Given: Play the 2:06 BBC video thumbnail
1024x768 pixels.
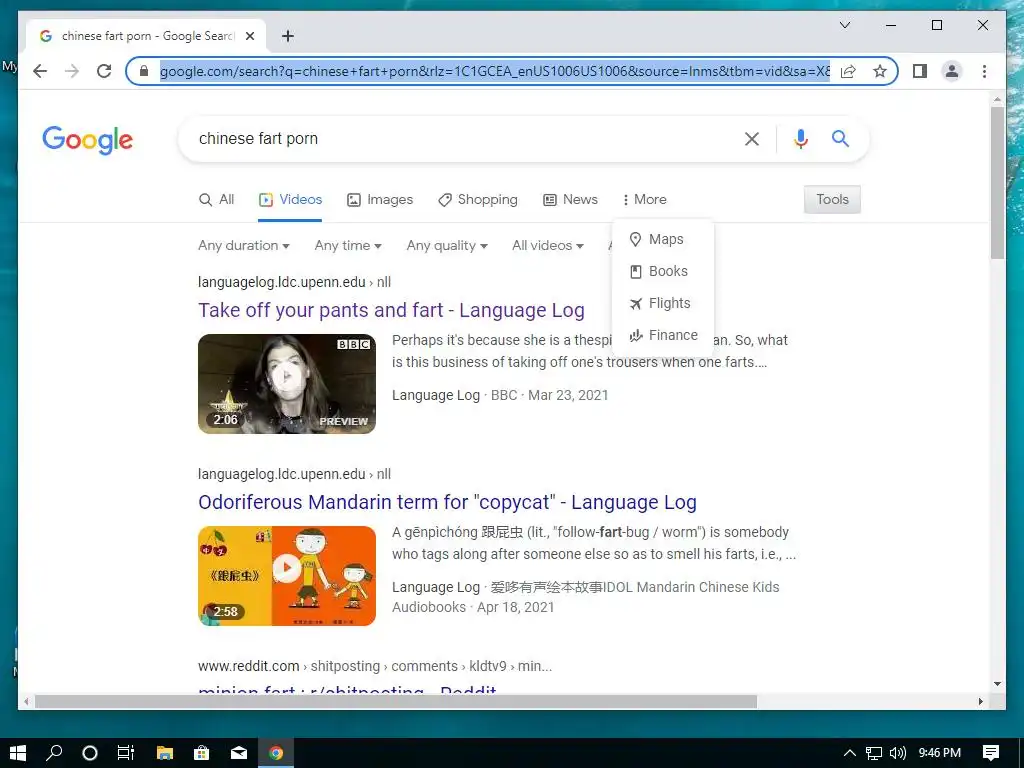Looking at the screenshot, I should click(287, 384).
